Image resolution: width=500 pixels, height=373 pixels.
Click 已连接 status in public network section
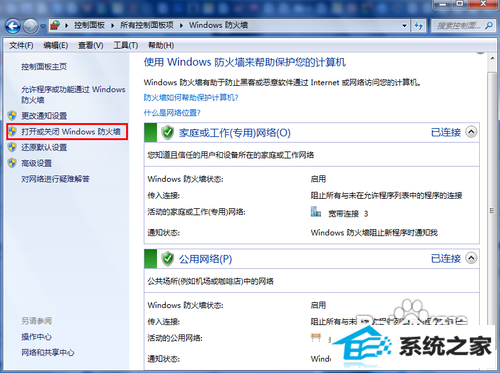click(x=446, y=258)
